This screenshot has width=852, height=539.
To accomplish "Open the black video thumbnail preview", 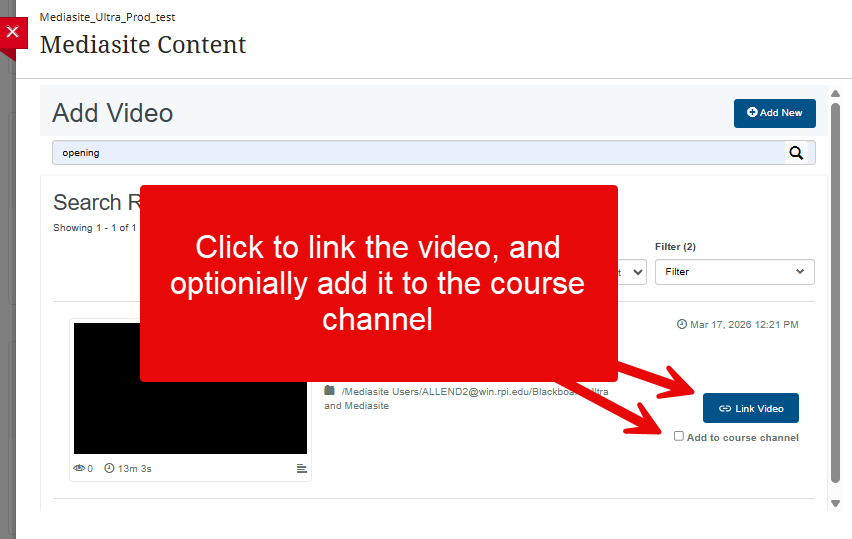I will [x=190, y=388].
